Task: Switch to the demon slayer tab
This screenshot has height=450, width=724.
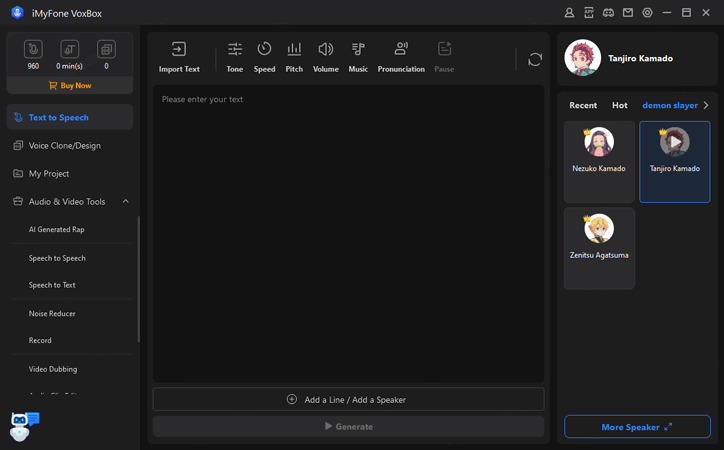Action: tap(670, 105)
